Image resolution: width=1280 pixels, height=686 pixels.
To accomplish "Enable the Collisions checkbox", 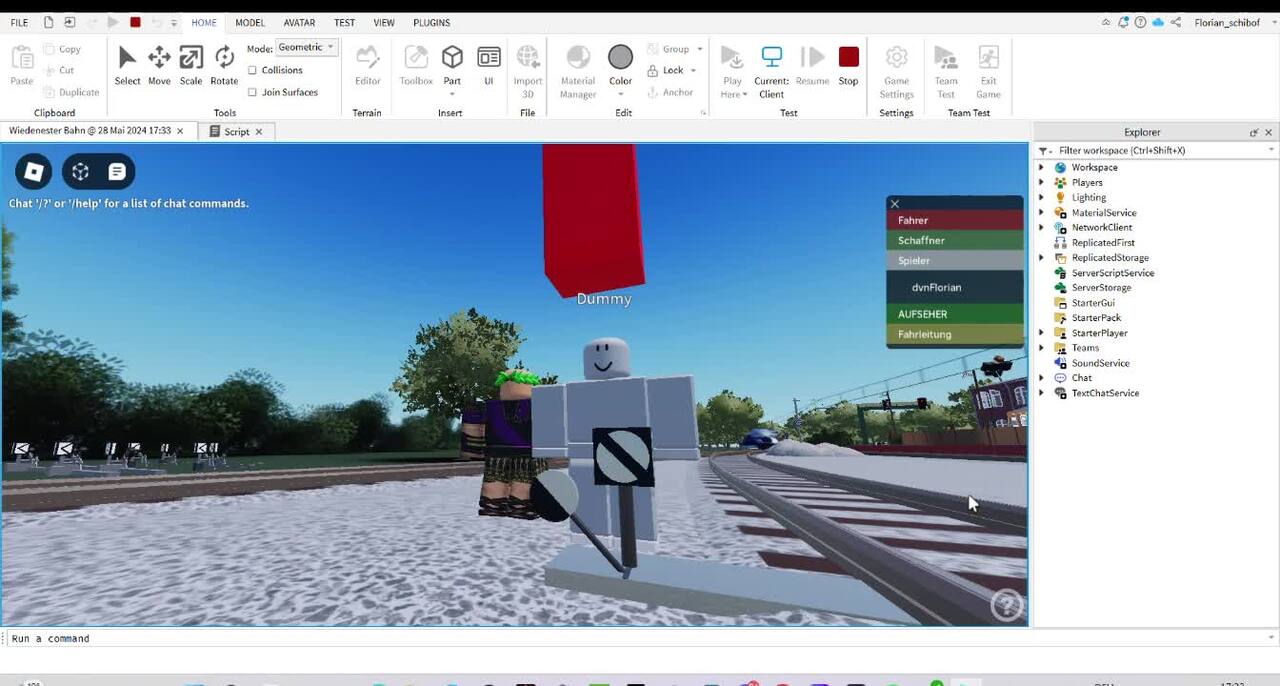I will (253, 70).
